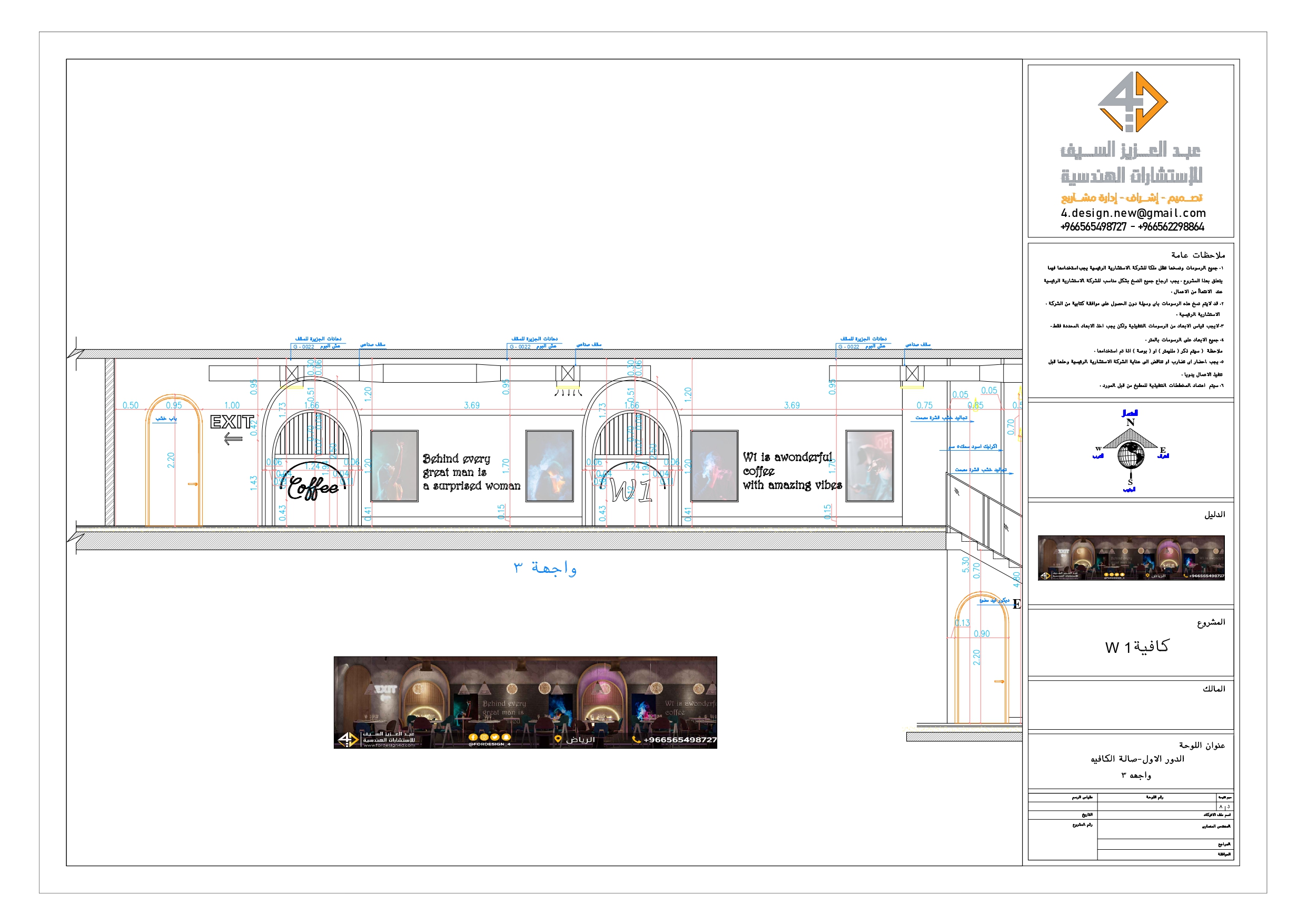The height and width of the screenshot is (924, 1307).
Task: Click the door handle on the lower right arched door
Action: (999, 681)
